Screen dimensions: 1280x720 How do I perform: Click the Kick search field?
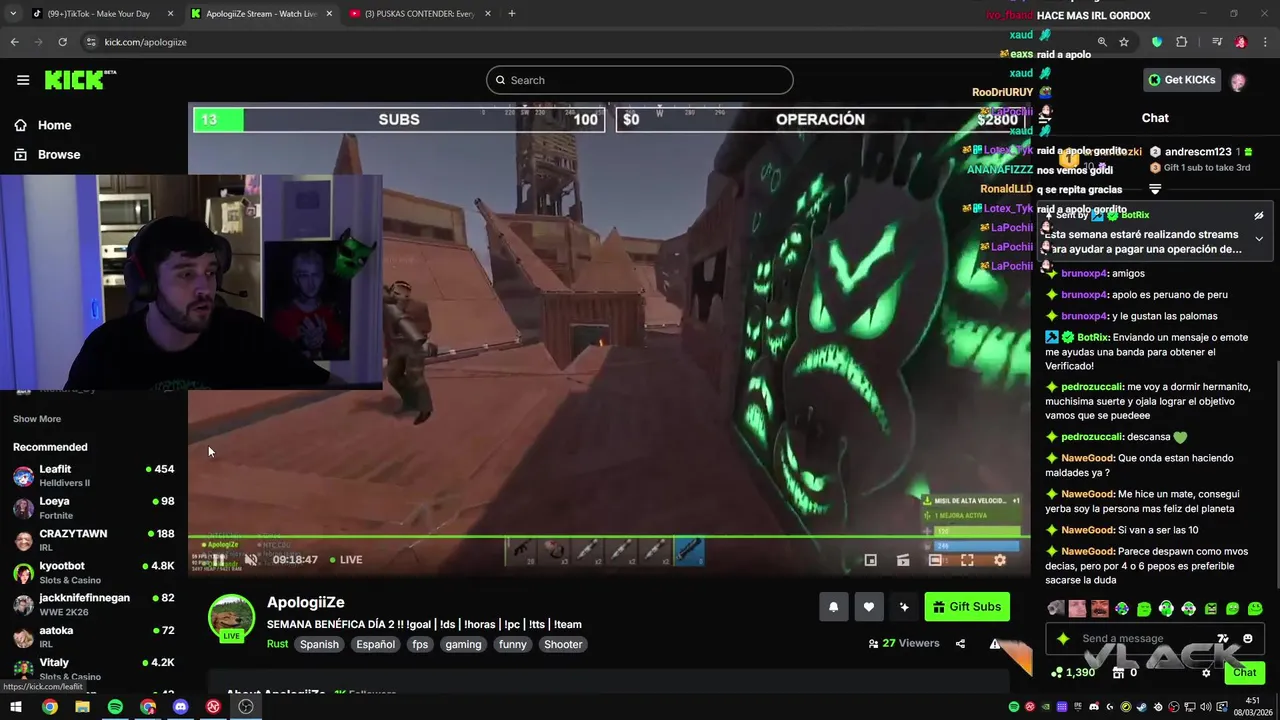[x=640, y=80]
